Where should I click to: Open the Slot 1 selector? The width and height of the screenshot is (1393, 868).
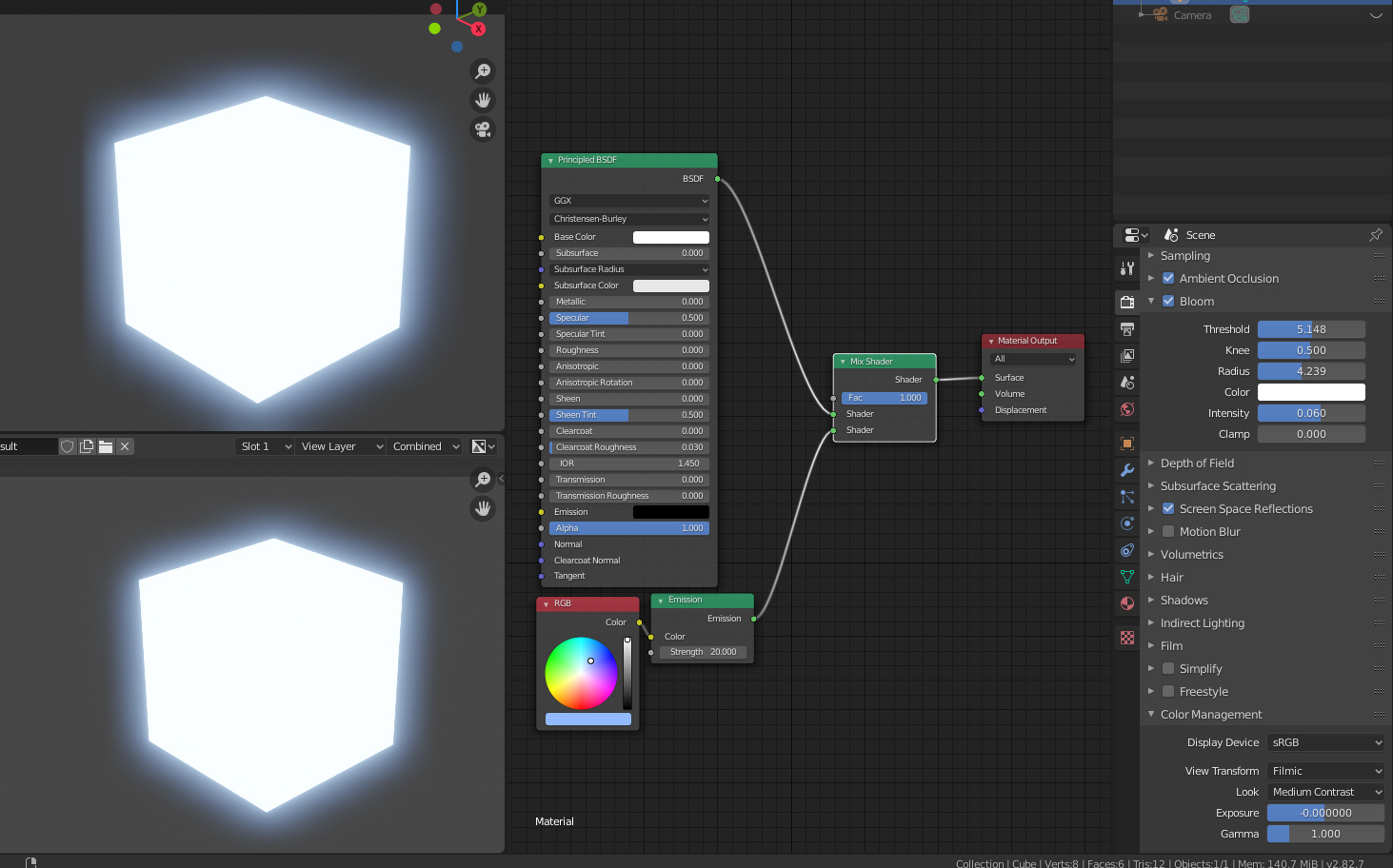[x=264, y=445]
